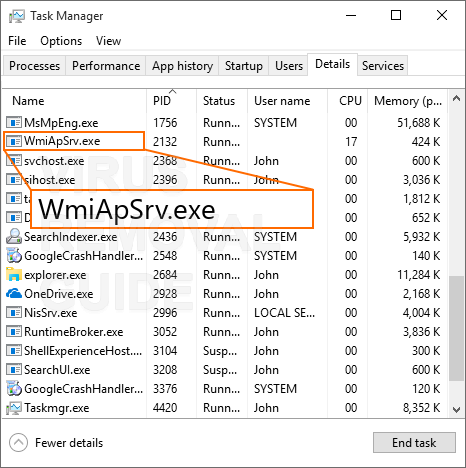Screen dimensions: 466x468
Task: Click the scrollbar down arrow
Action: 456,409
